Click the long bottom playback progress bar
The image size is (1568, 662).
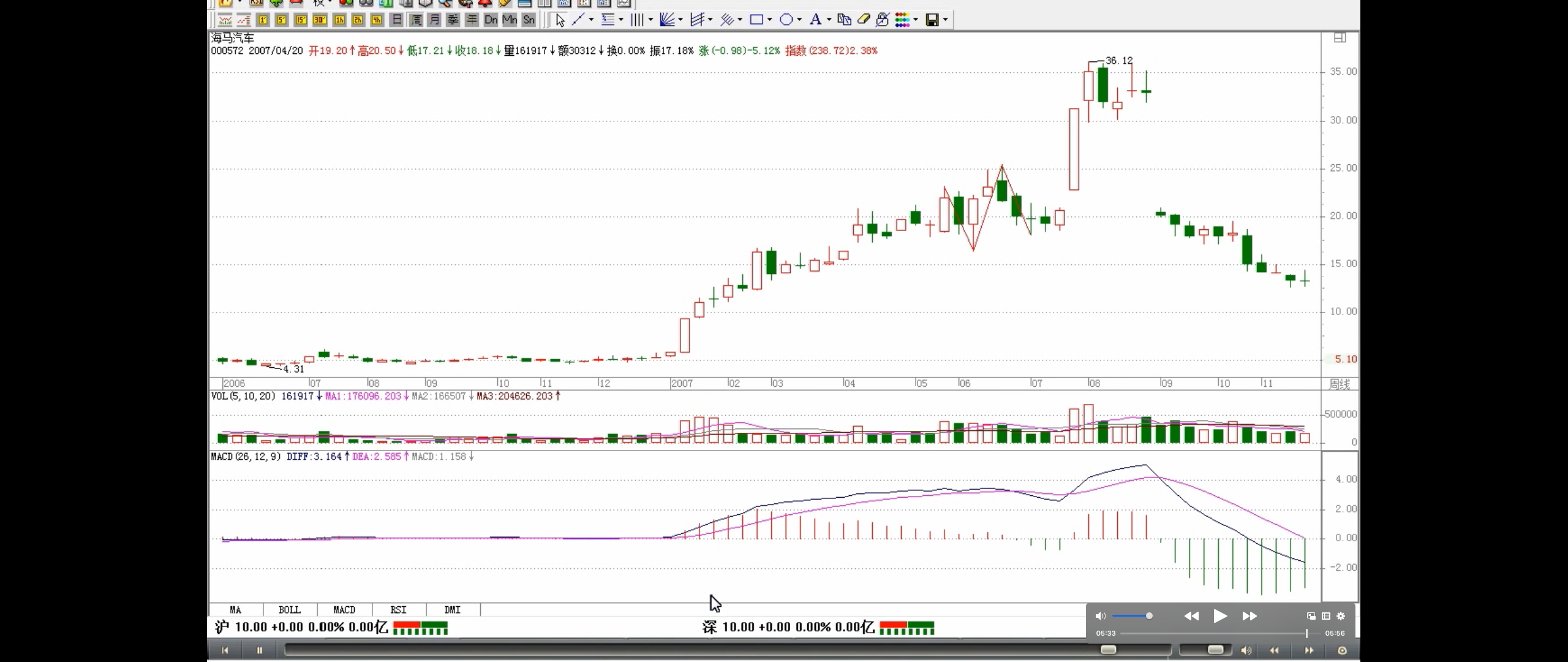click(728, 650)
